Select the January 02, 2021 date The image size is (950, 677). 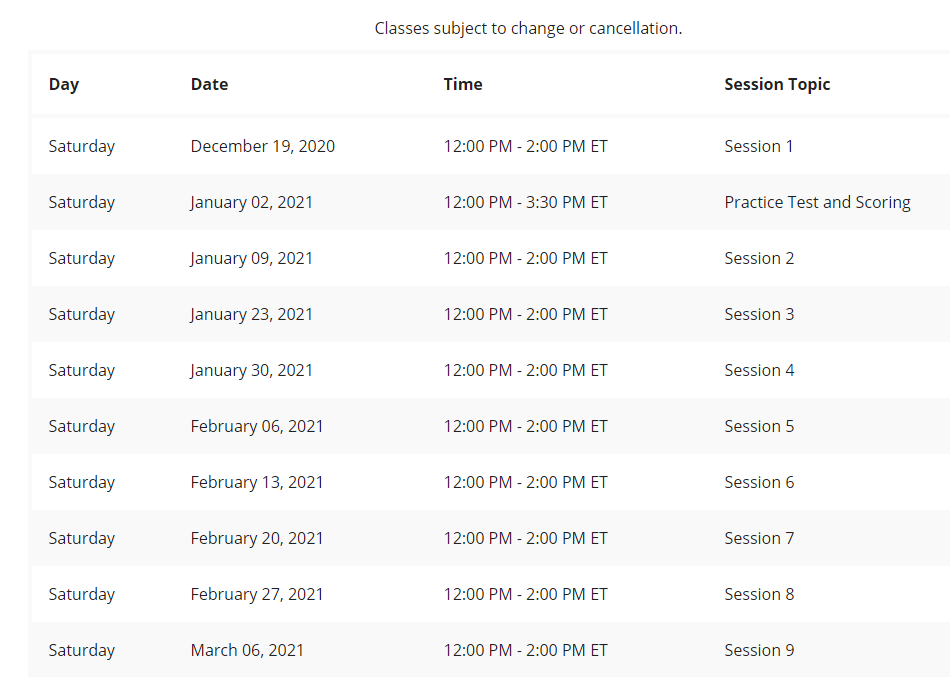pyautogui.click(x=251, y=202)
